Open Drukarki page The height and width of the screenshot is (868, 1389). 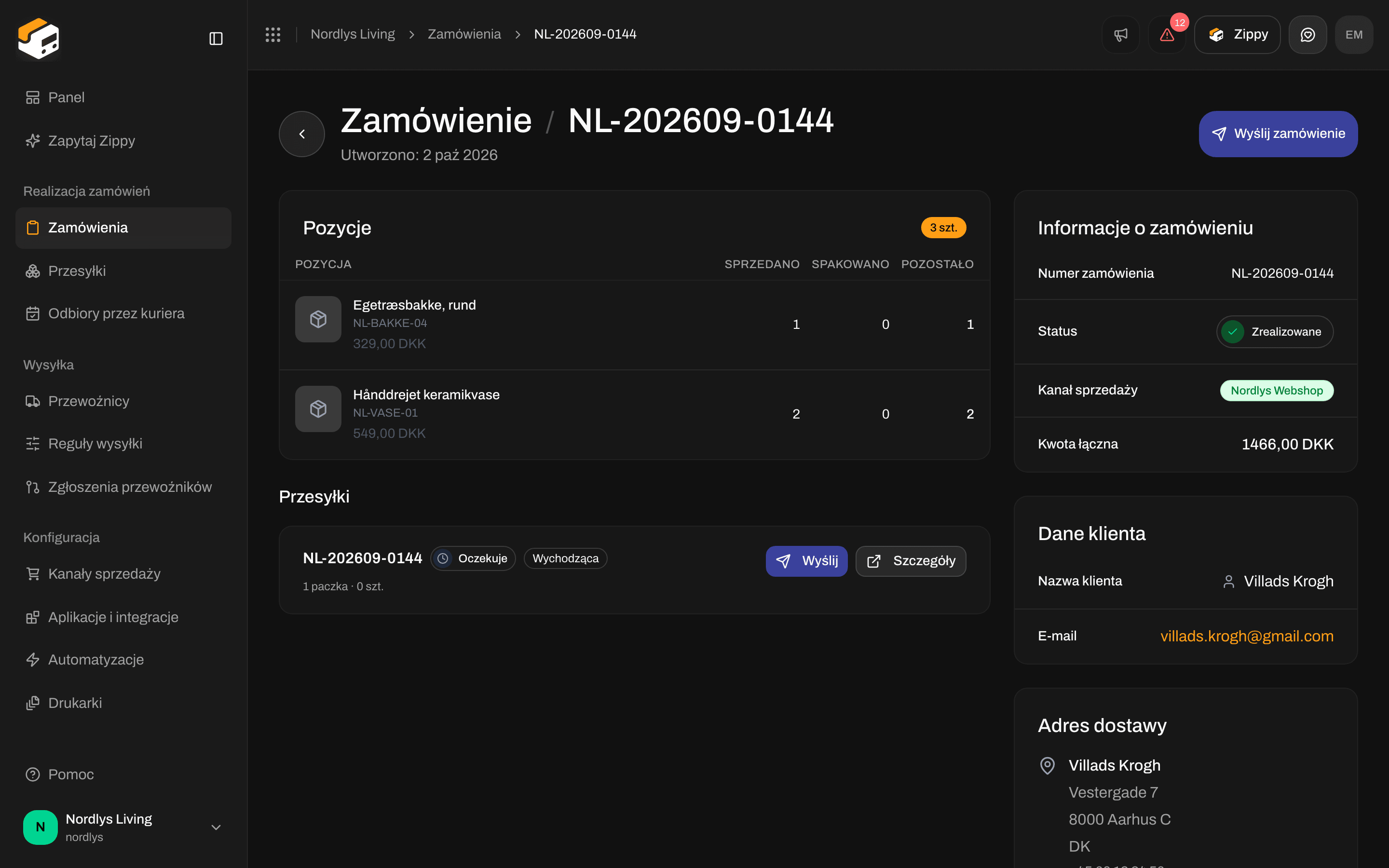pyautogui.click(x=123, y=703)
